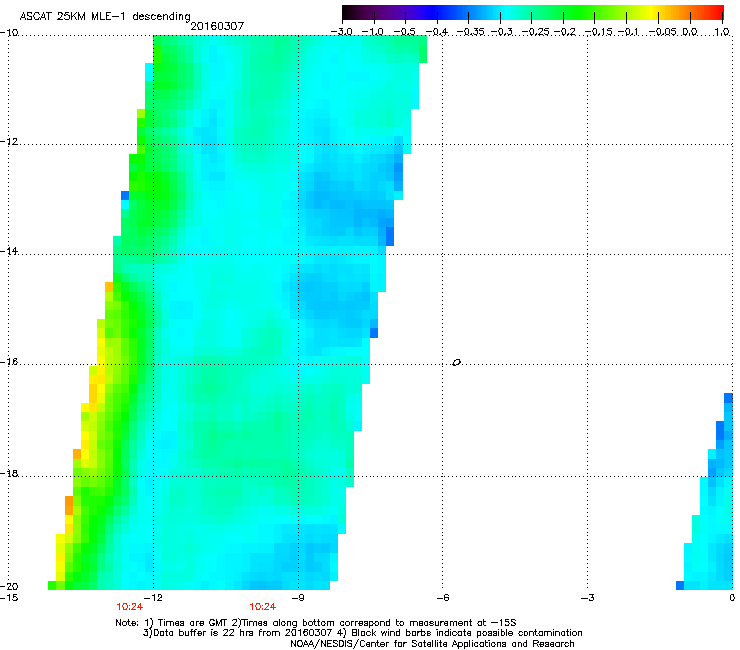Click the red 10:24 timestamp left of the -12 longitude label
This screenshot has height=650, width=740.
pos(130,607)
